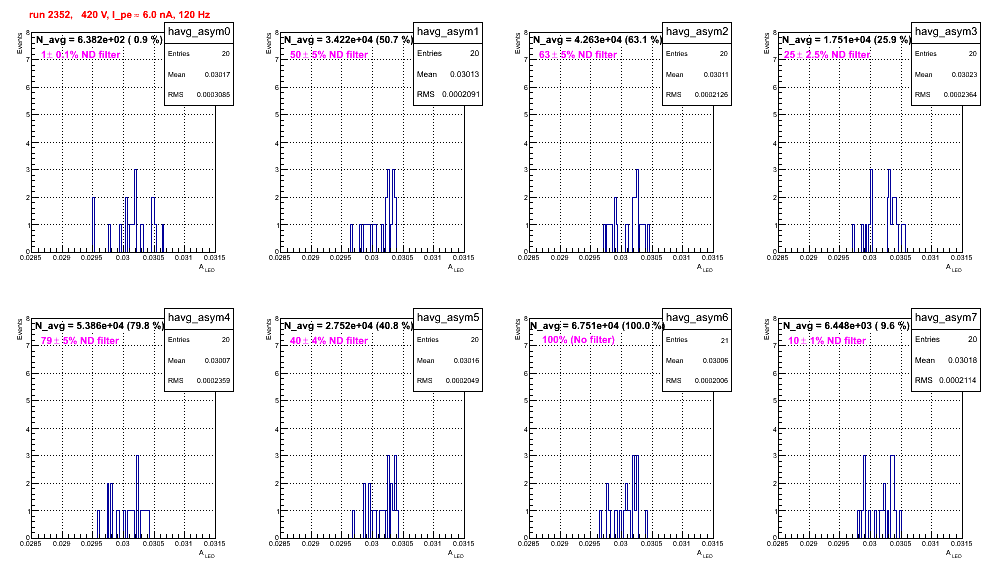Image resolution: width=996 pixels, height=572 pixels.
Task: Click the 10± 1% ND filter label
Action: pos(827,341)
